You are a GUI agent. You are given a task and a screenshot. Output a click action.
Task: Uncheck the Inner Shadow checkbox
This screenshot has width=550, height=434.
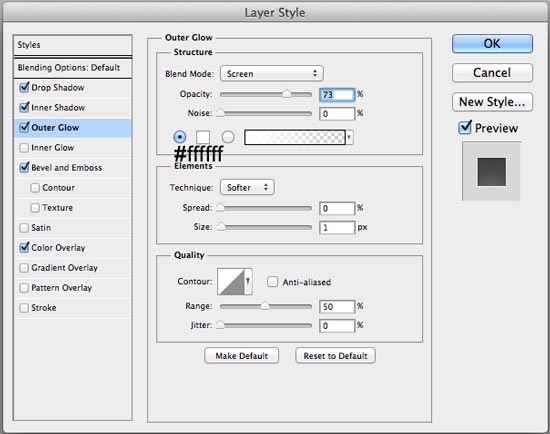[x=24, y=107]
